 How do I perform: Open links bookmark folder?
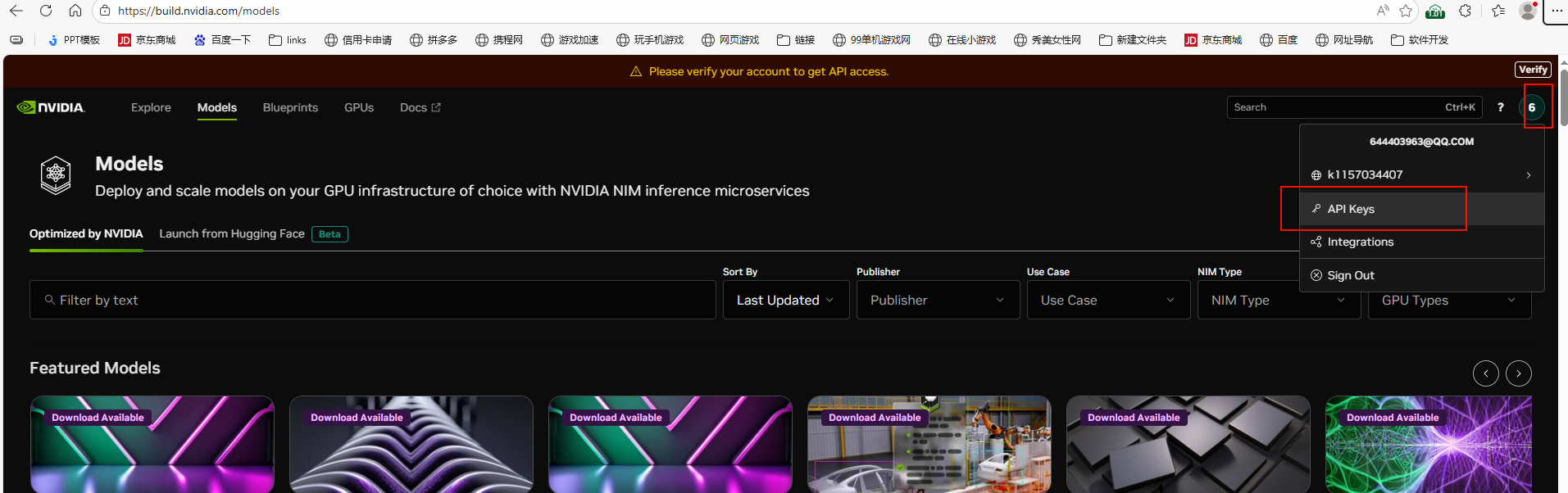click(288, 40)
